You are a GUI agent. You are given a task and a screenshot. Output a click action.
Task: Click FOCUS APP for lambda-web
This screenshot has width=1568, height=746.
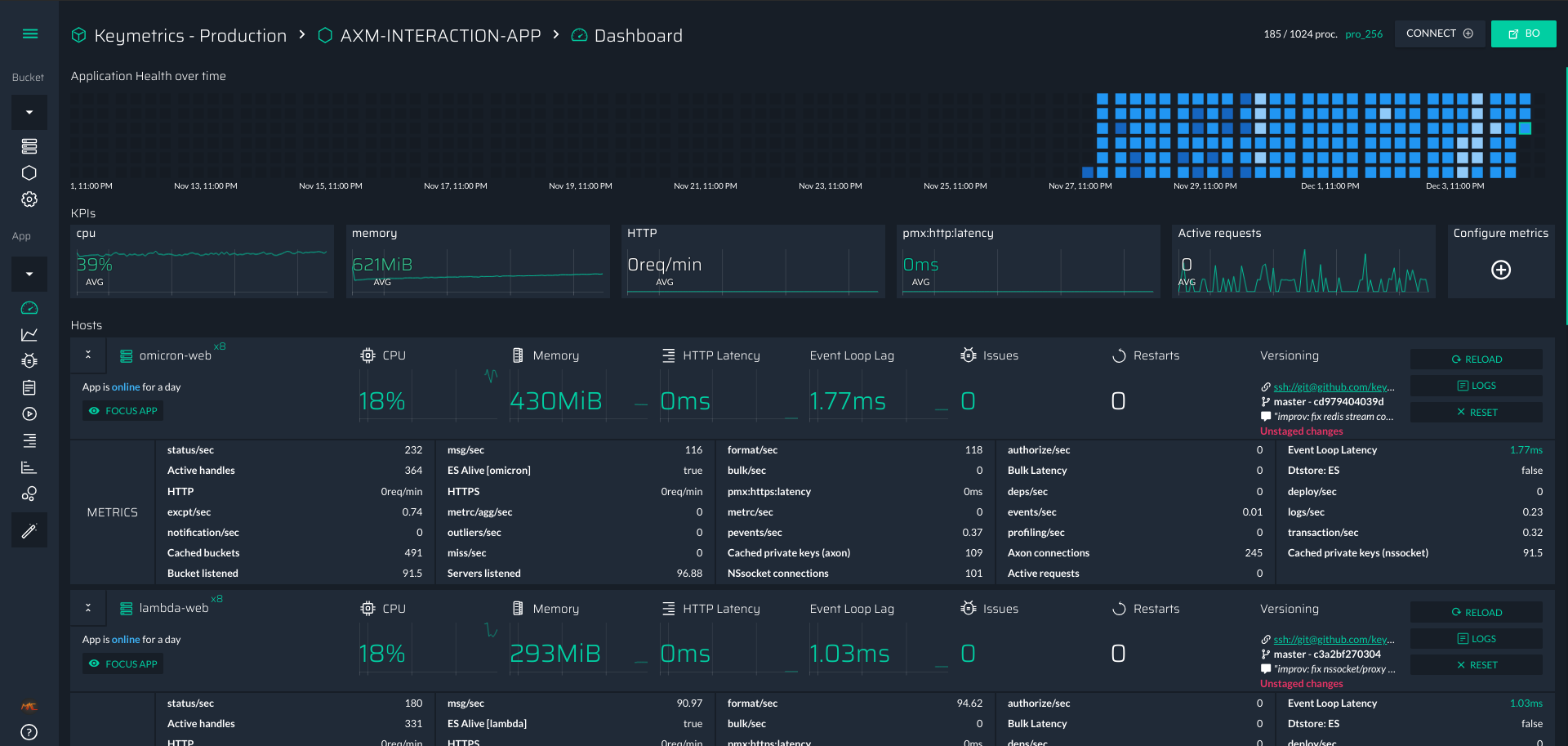(x=123, y=664)
